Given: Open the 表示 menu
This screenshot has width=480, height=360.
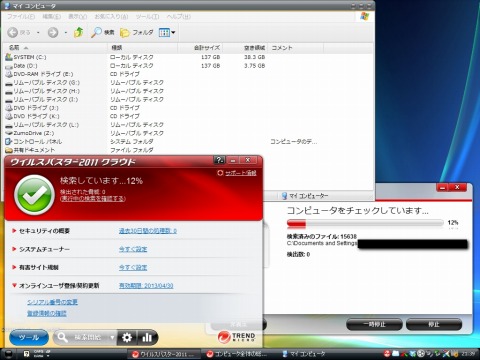Looking at the screenshot, I should click(77, 16).
